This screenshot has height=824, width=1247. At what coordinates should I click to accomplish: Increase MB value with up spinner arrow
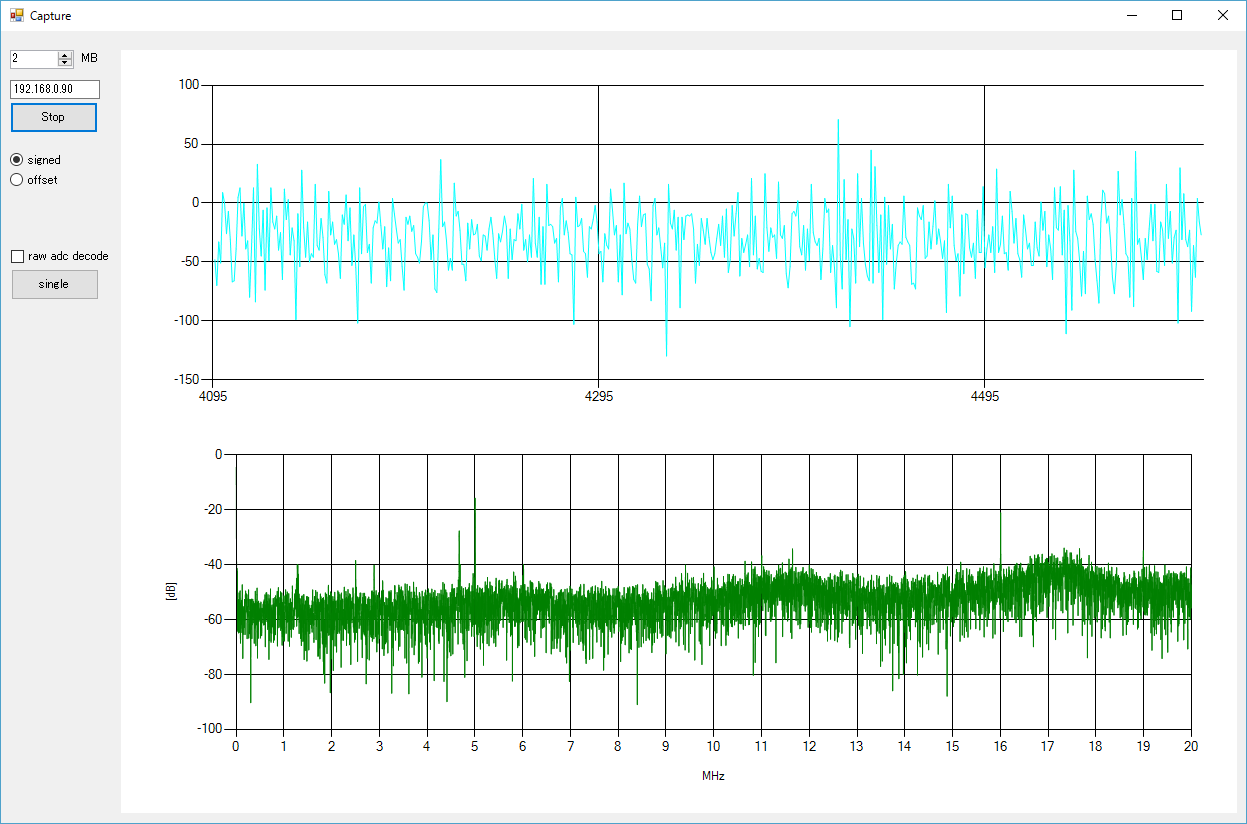[65, 55]
